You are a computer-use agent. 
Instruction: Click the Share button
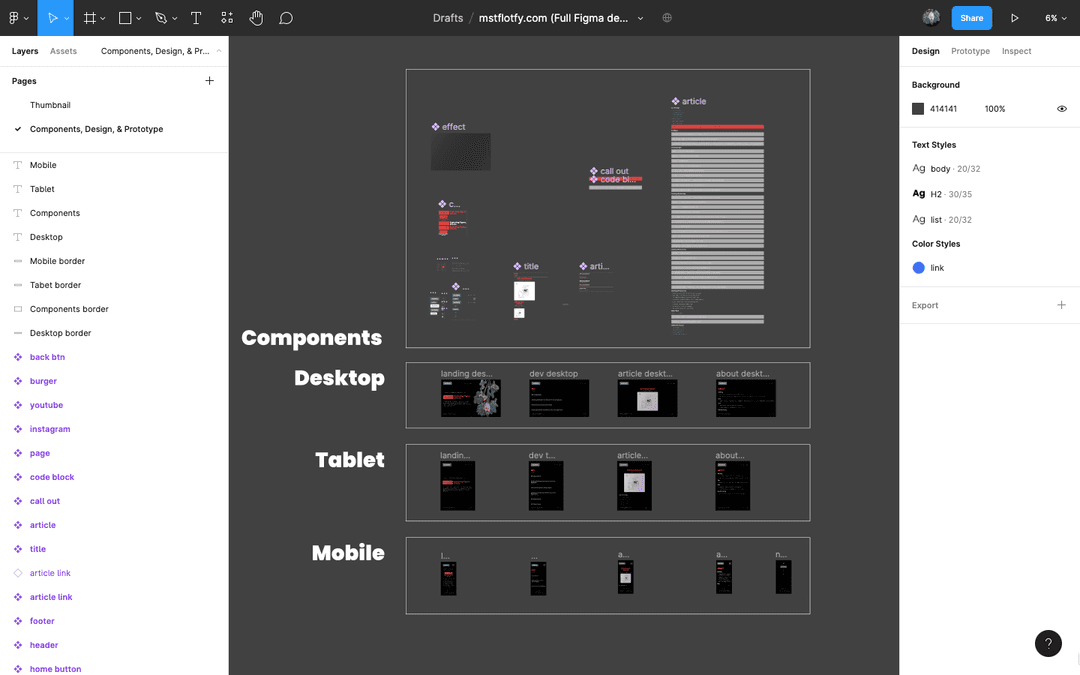[971, 17]
